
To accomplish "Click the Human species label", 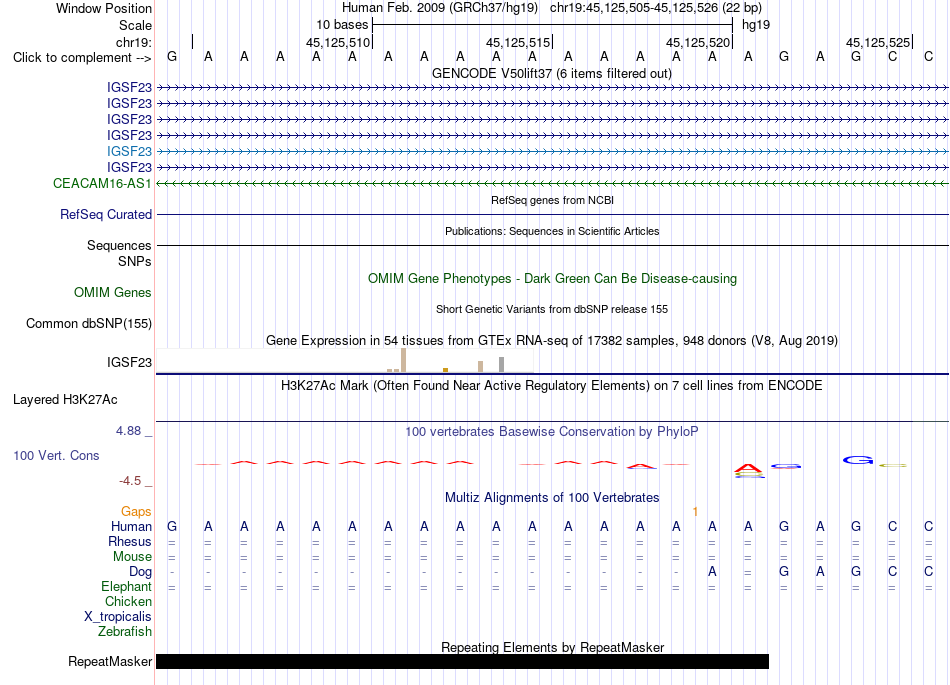I will [x=131, y=527].
